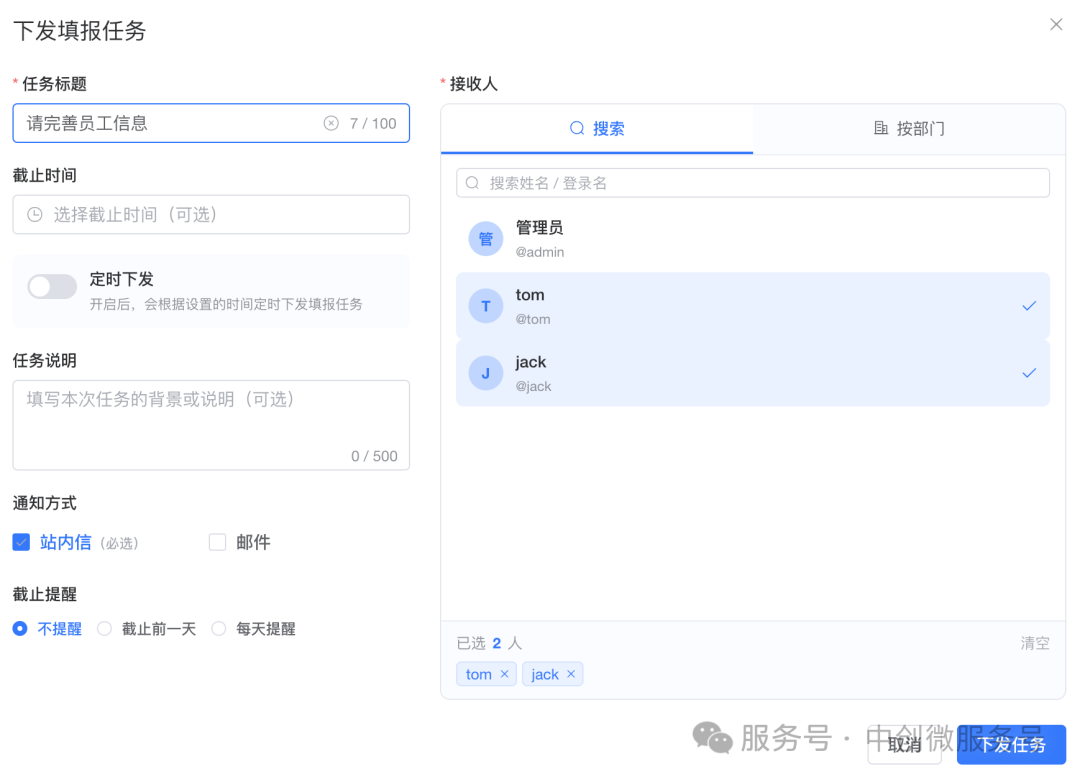
Task: Click the 管 avatar of 管理员
Action: [486, 239]
